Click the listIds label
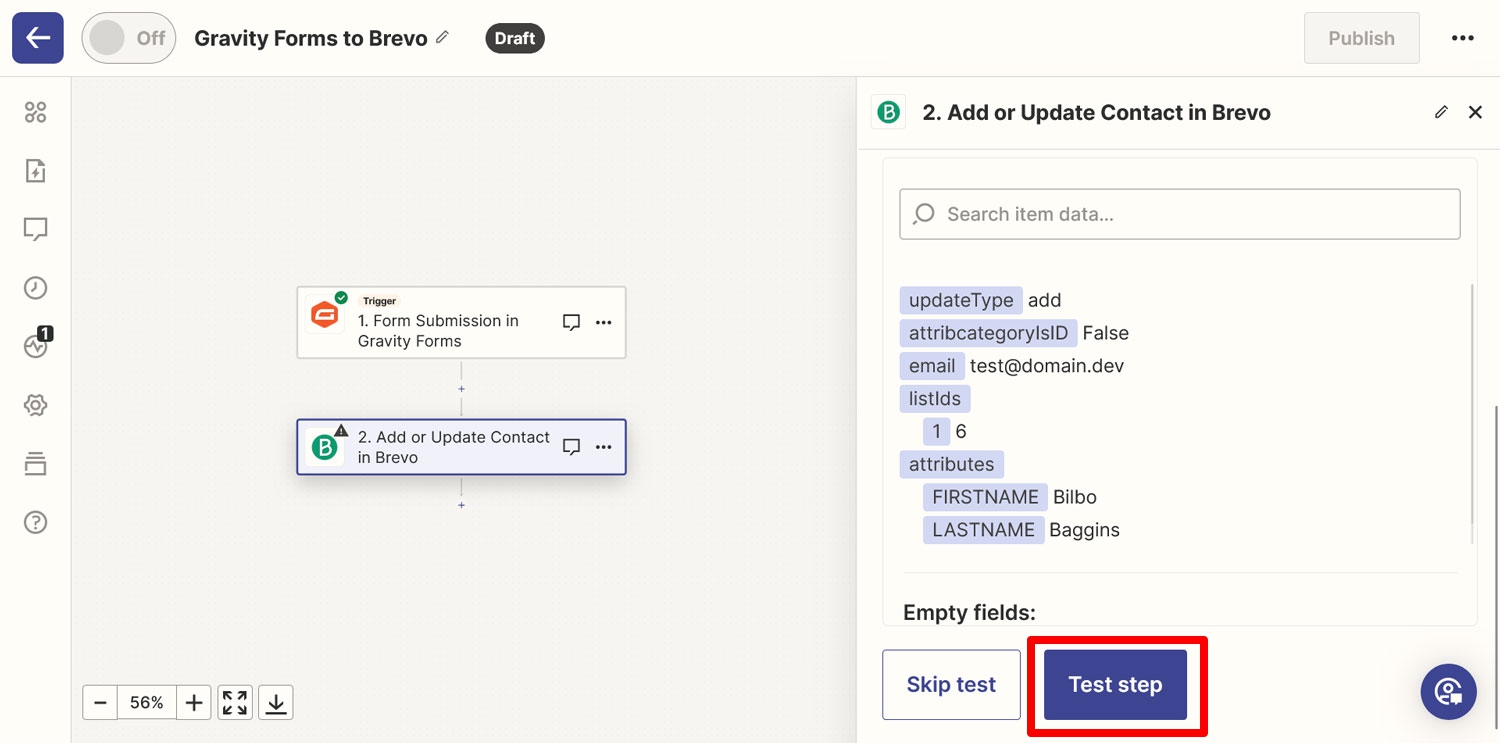This screenshot has height=743, width=1500. coord(935,399)
